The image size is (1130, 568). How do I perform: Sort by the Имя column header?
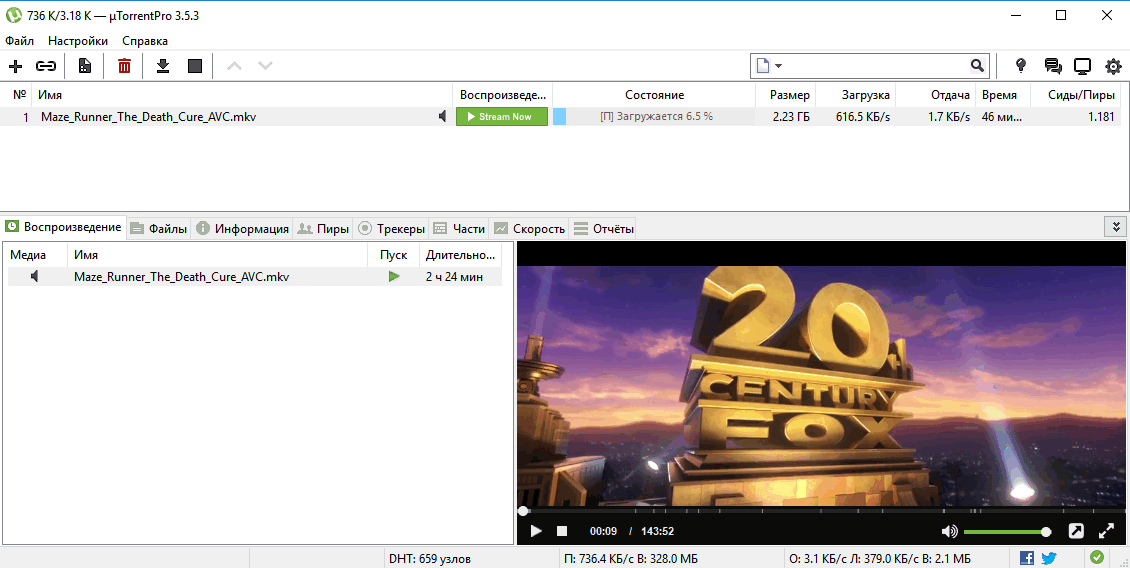pos(241,95)
